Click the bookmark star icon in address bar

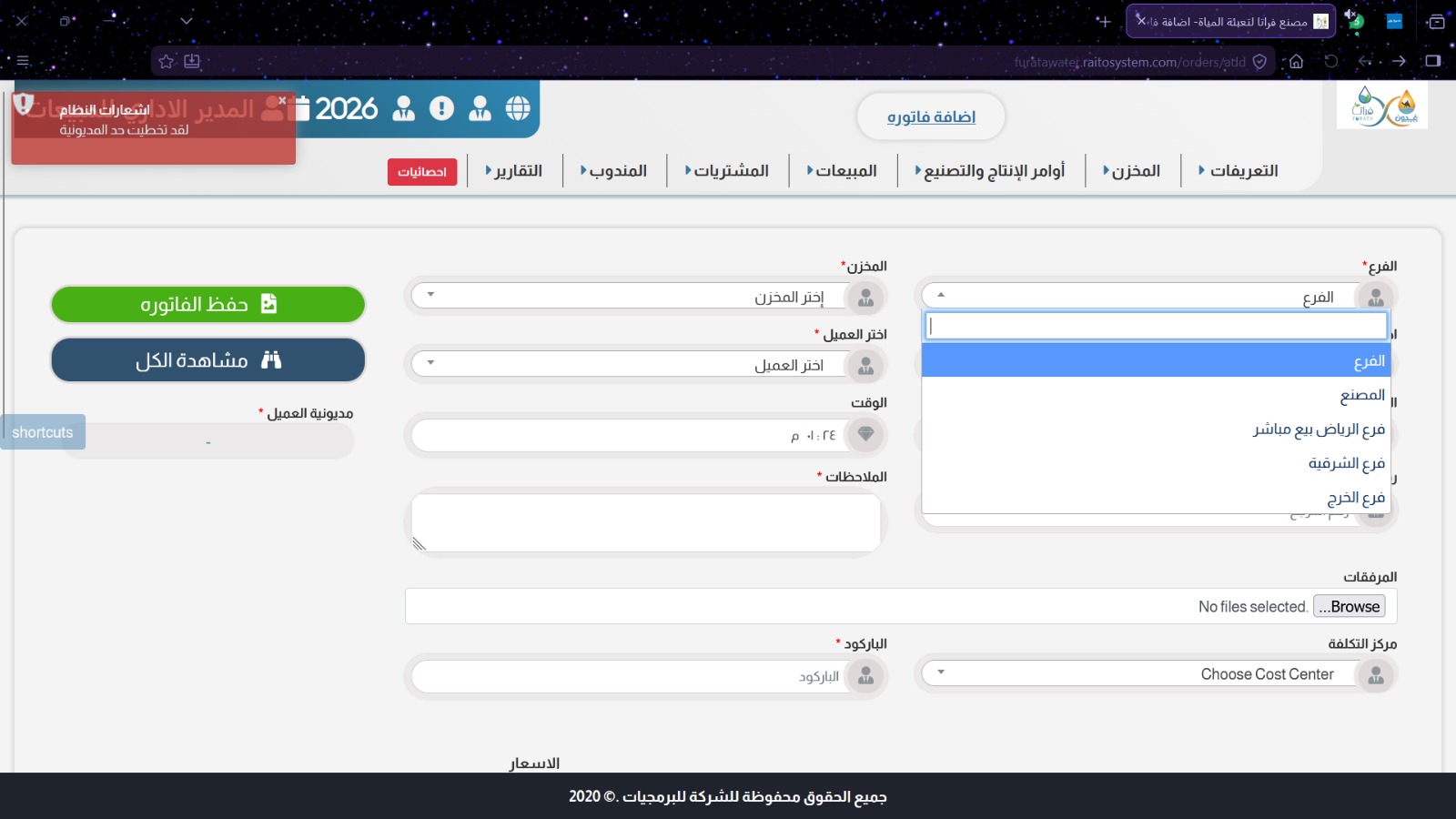pos(166,62)
